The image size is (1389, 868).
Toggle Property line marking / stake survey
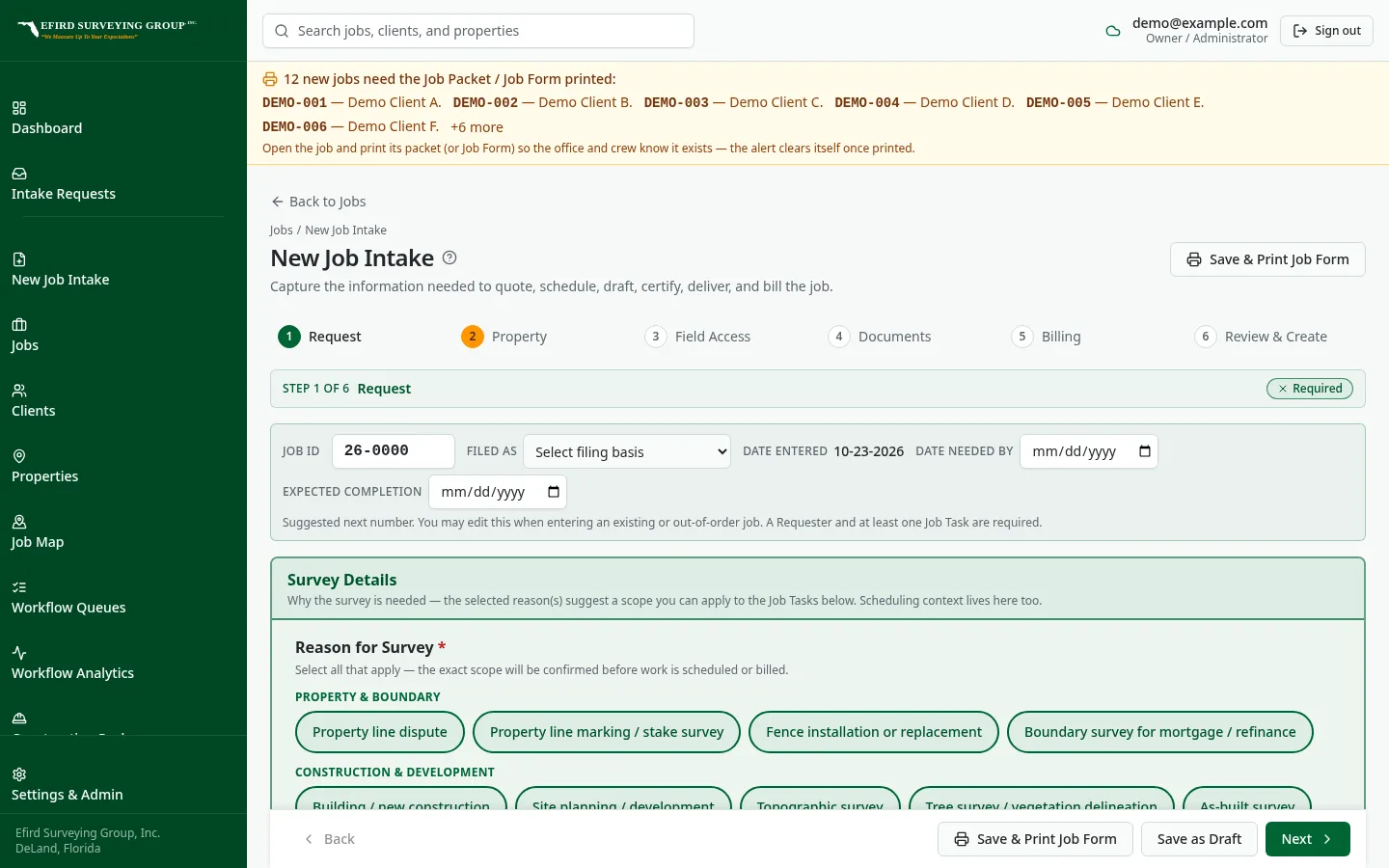point(607,732)
